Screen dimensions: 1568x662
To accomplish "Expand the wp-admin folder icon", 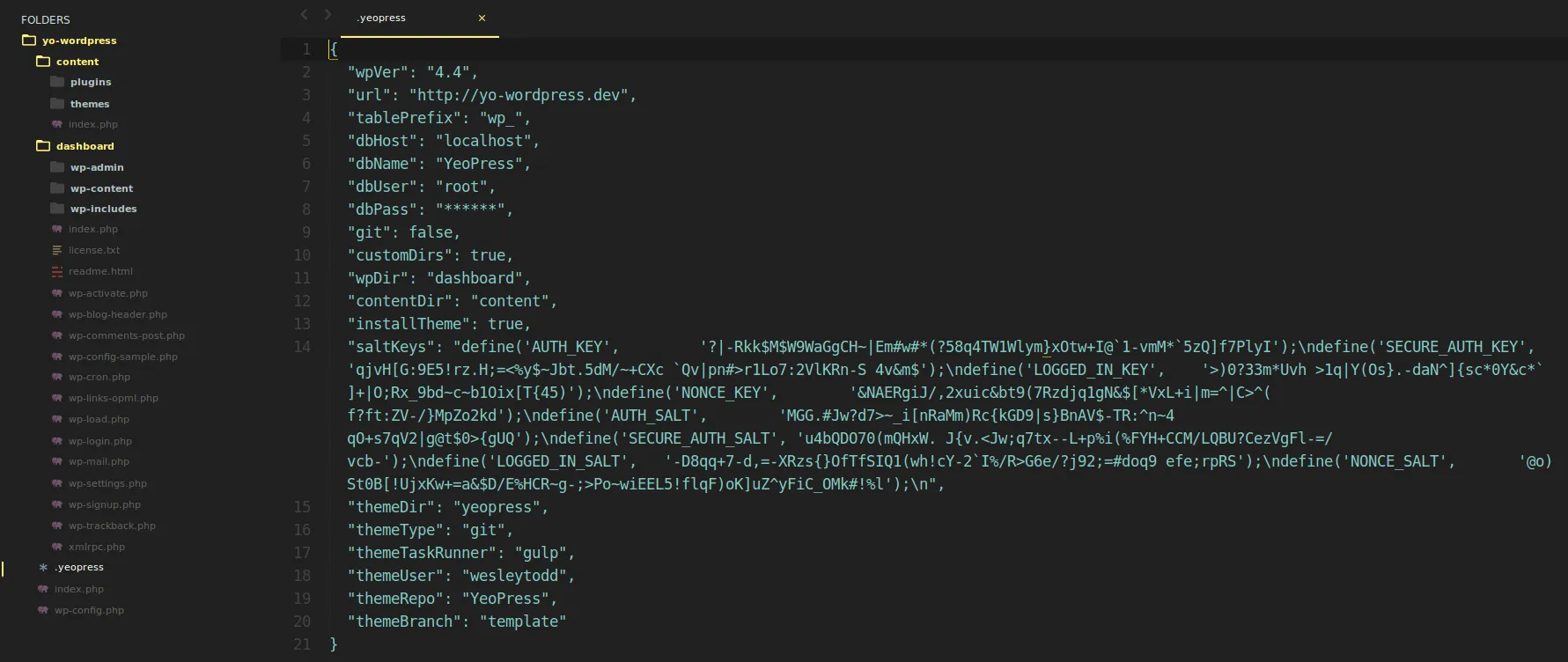I will point(57,167).
